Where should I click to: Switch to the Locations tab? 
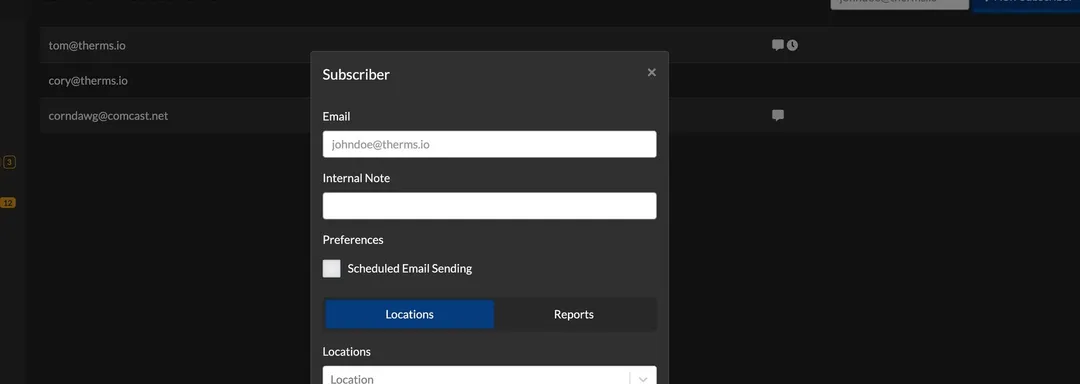(x=409, y=314)
